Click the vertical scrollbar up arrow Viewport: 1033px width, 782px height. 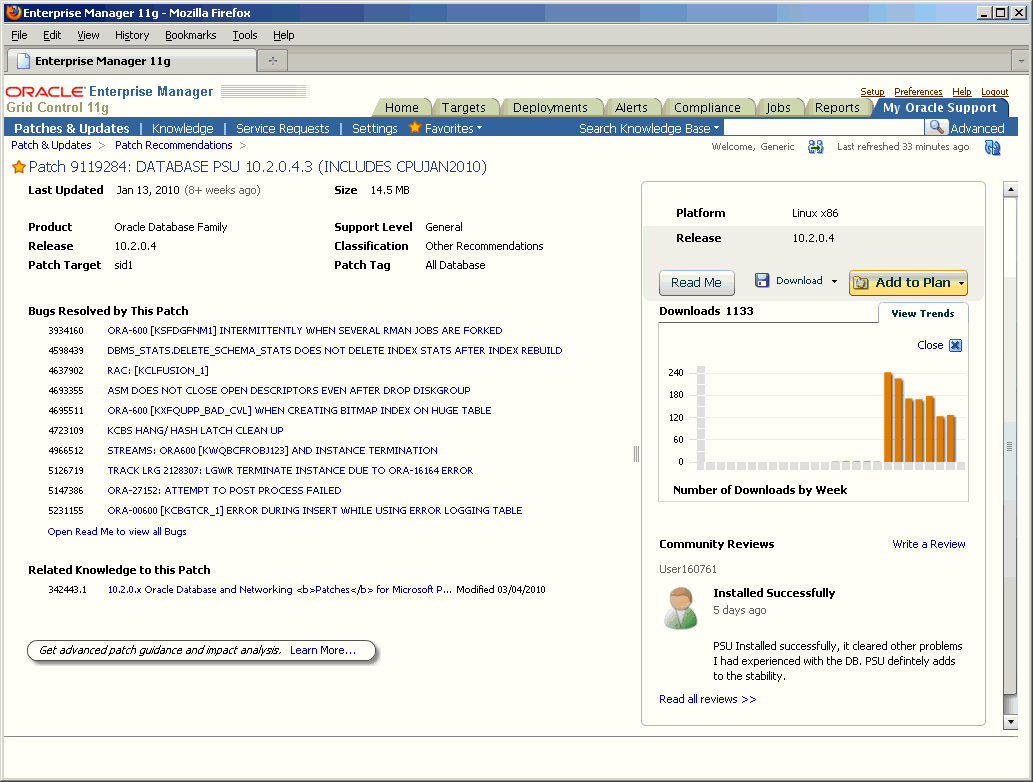point(1010,190)
